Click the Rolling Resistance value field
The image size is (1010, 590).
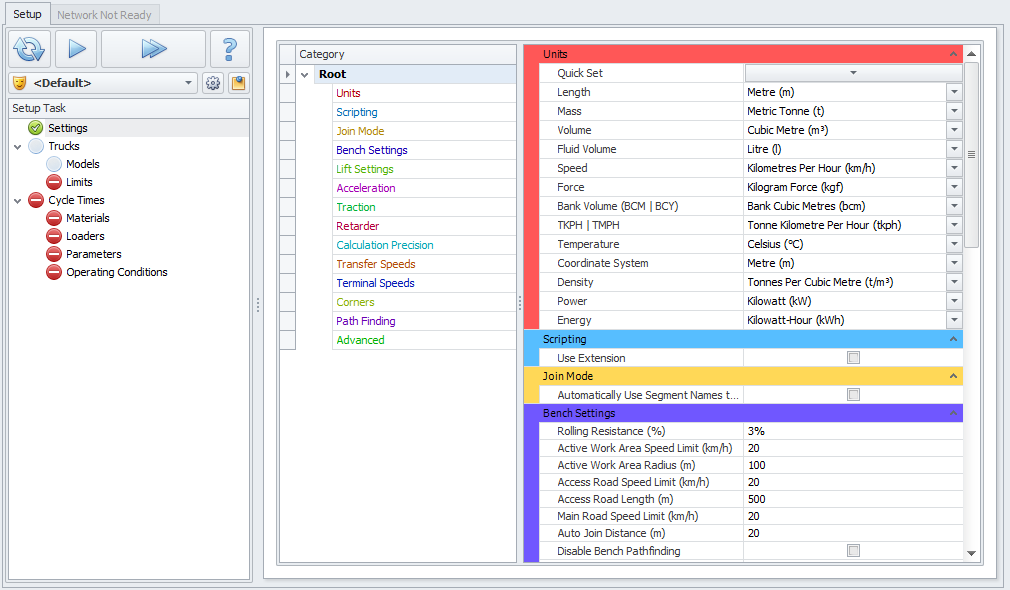coord(850,431)
